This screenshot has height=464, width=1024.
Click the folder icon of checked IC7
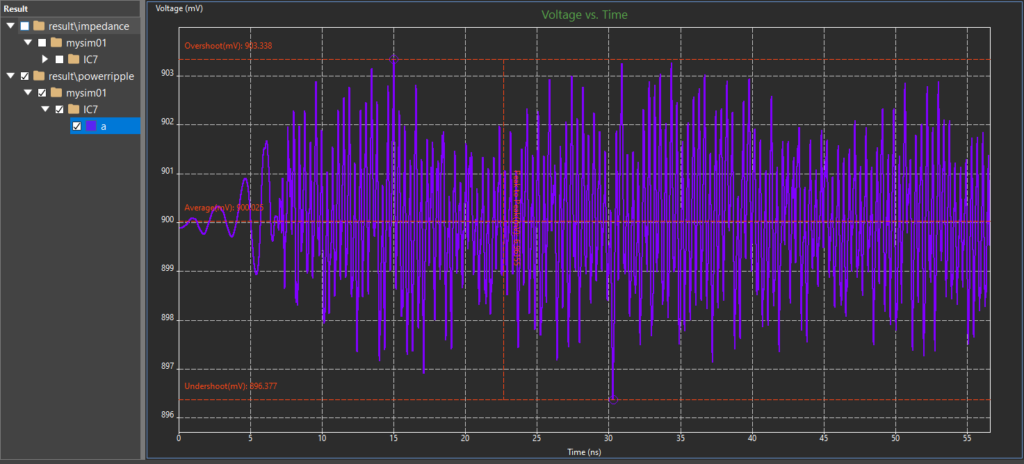click(74, 109)
